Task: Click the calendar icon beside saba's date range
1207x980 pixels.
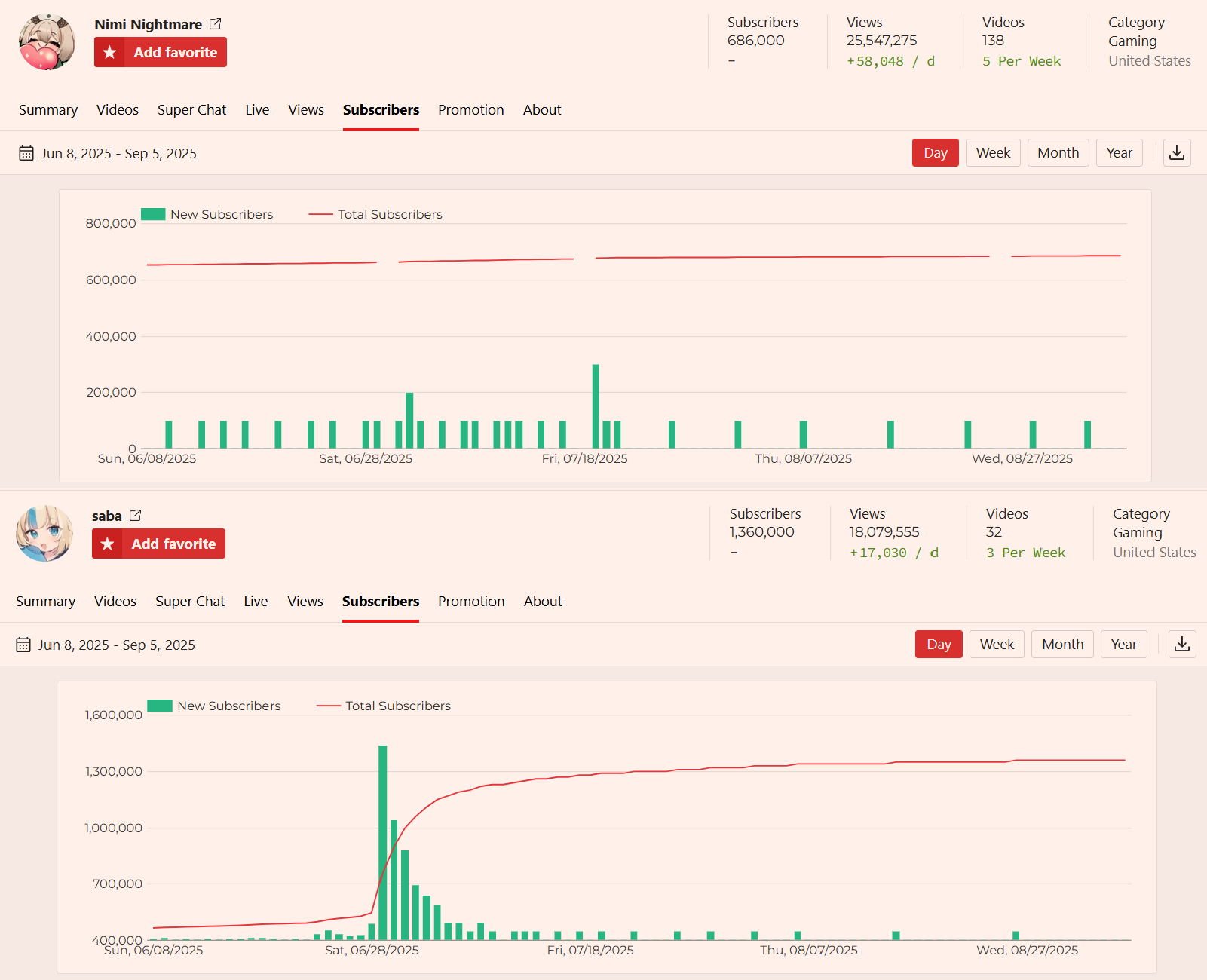Action: point(23,645)
